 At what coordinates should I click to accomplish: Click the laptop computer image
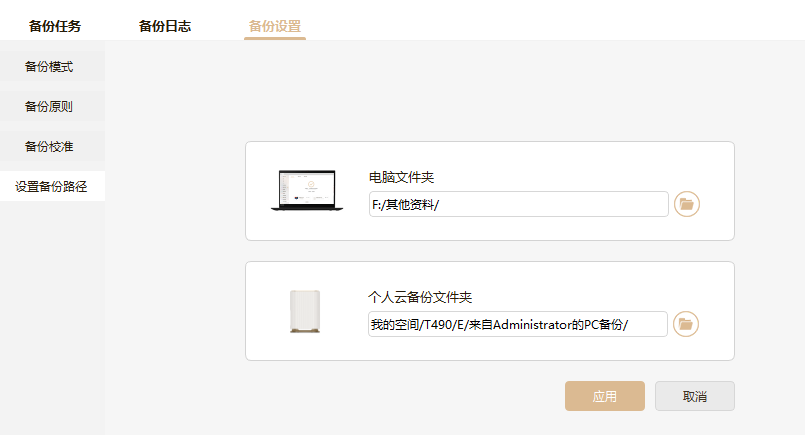click(307, 190)
